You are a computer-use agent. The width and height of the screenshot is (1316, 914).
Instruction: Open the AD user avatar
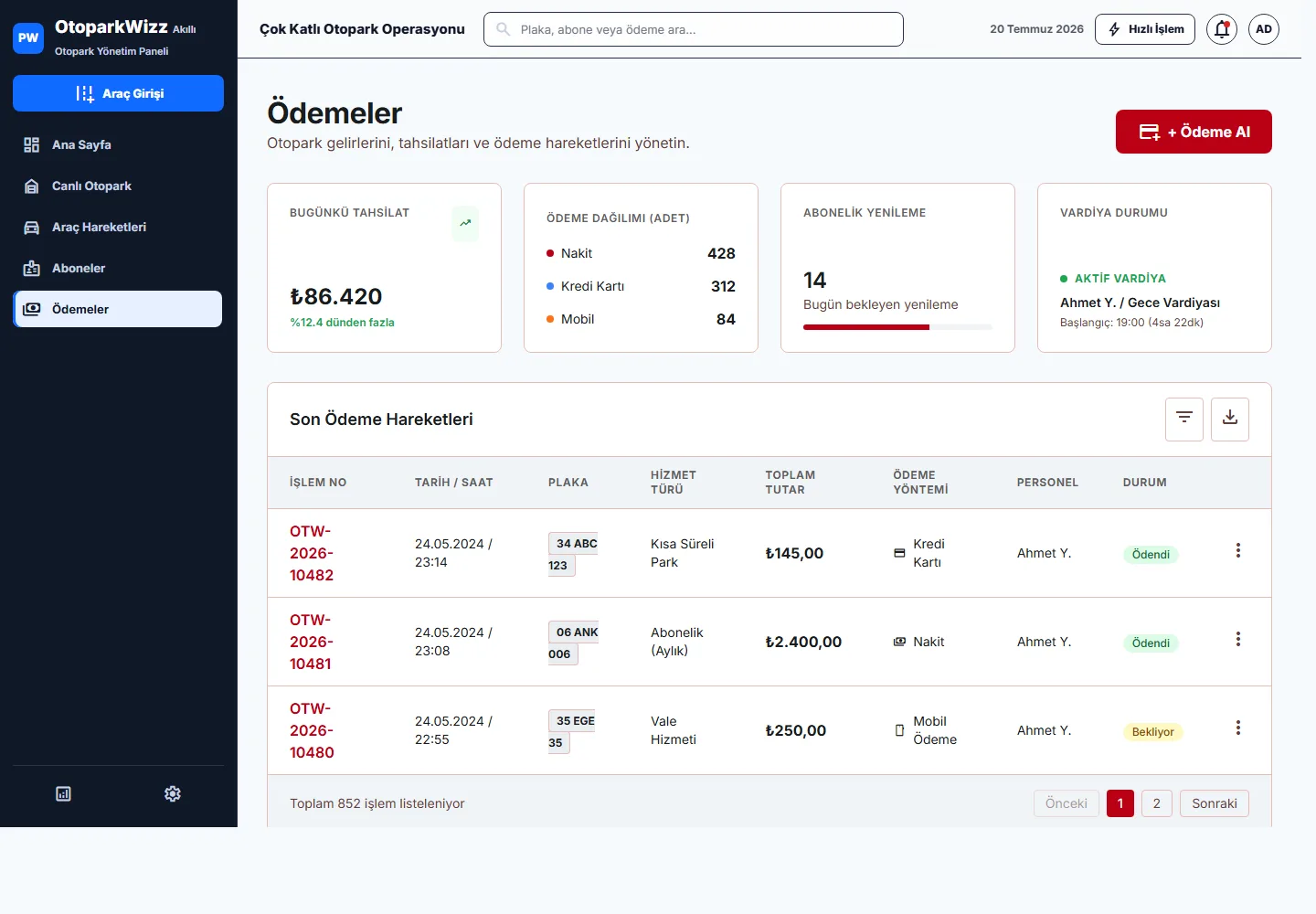pyautogui.click(x=1264, y=29)
